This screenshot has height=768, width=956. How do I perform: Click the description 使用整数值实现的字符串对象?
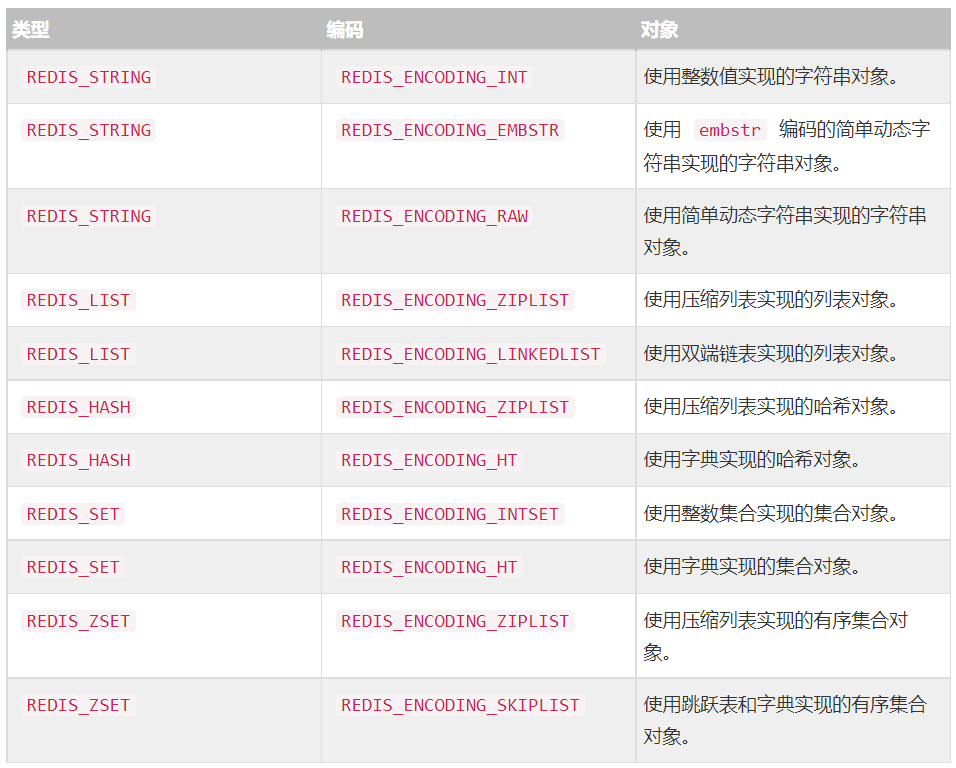(x=771, y=77)
